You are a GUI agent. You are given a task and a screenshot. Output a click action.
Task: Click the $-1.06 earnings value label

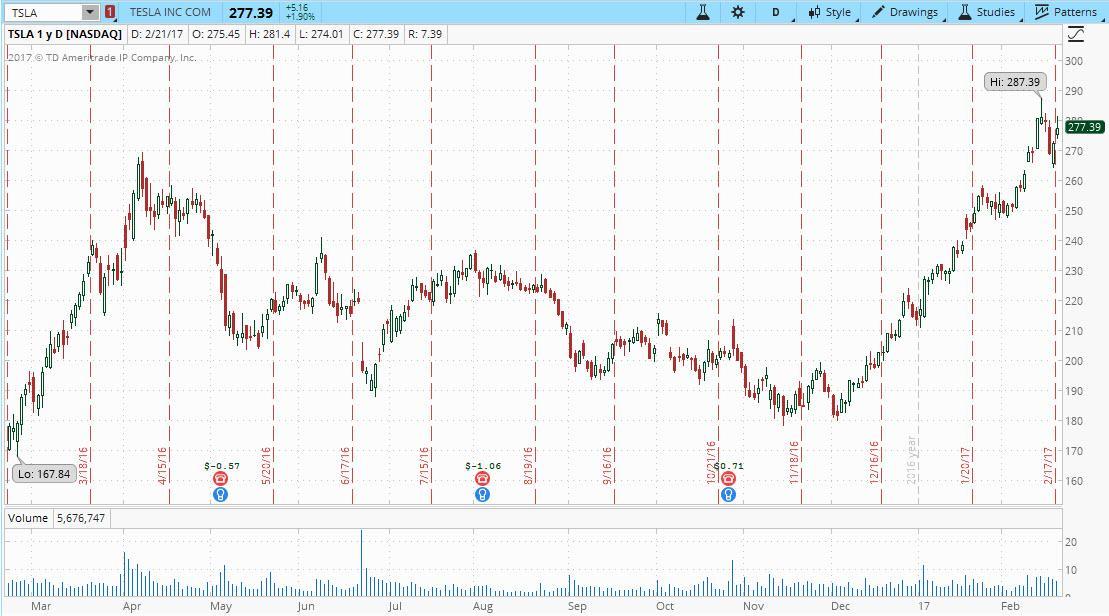(x=483, y=466)
